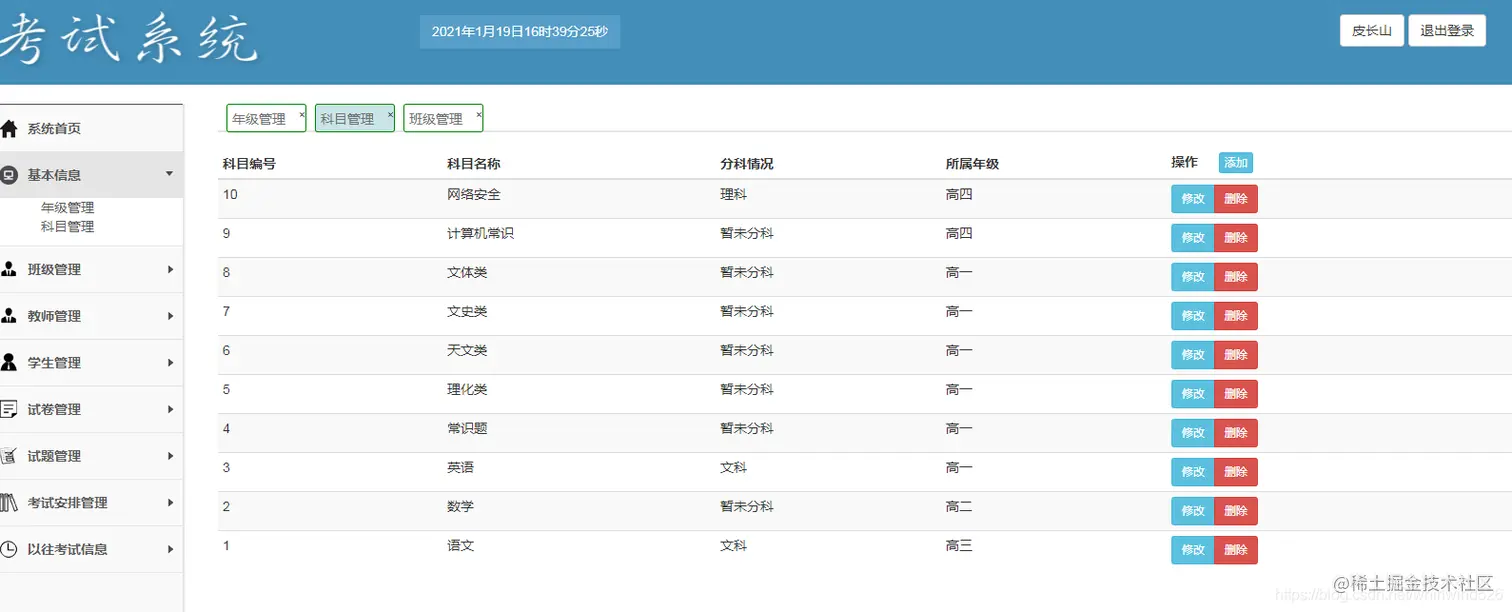This screenshot has height=612, width=1512.
Task: Expand the 学生管理 sidebar arrow
Action: pos(170,362)
